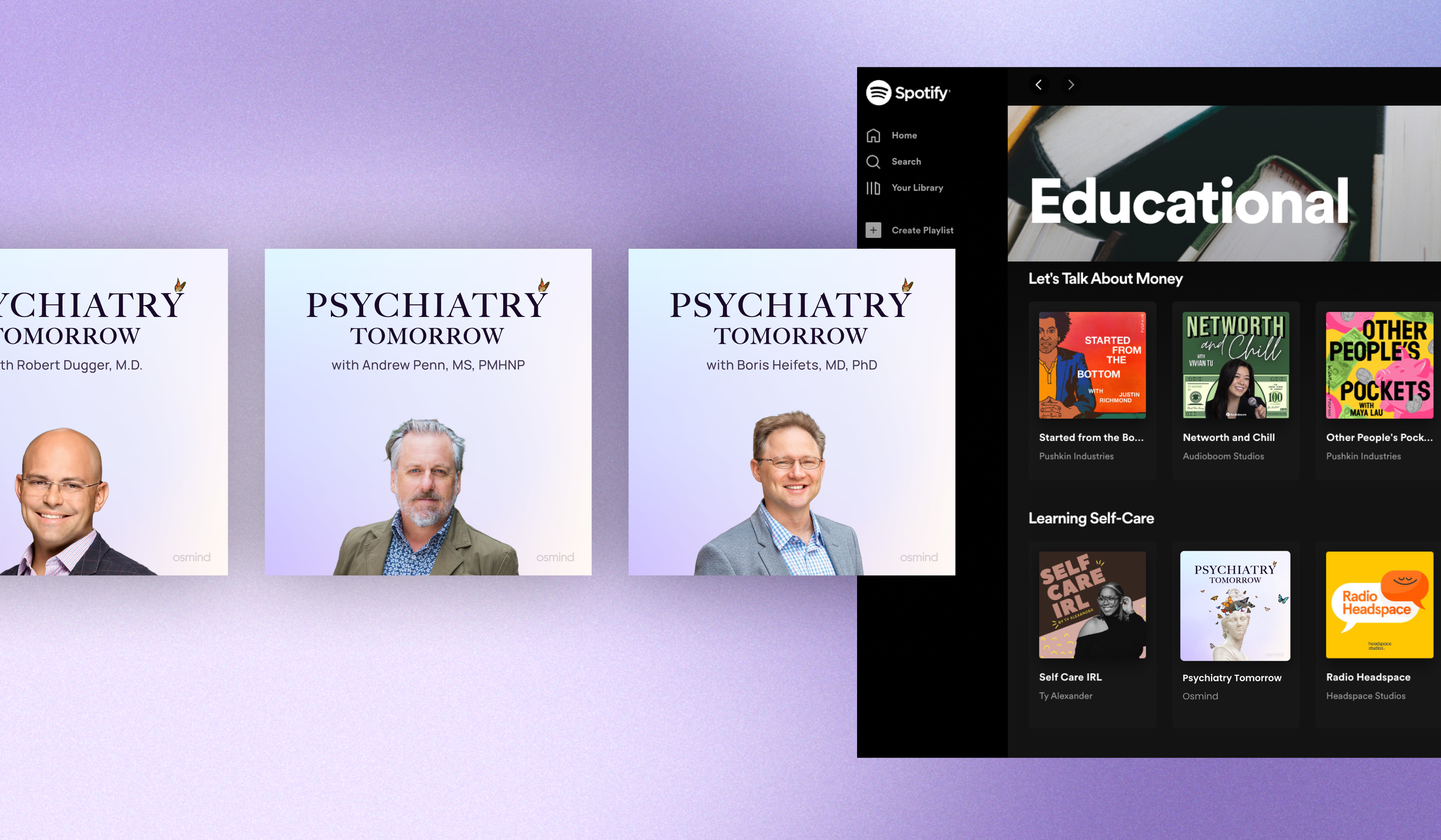Click 'Pushkin Industries' under Started from the Bottom

1076,456
